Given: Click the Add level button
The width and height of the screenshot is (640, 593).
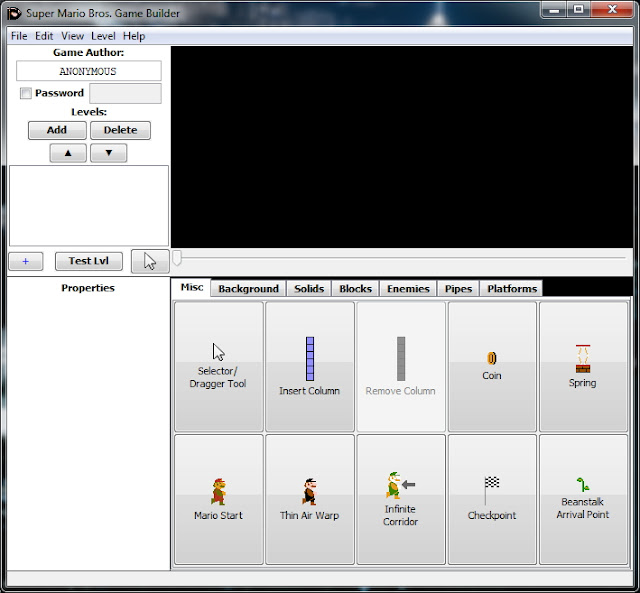Looking at the screenshot, I should pyautogui.click(x=57, y=130).
